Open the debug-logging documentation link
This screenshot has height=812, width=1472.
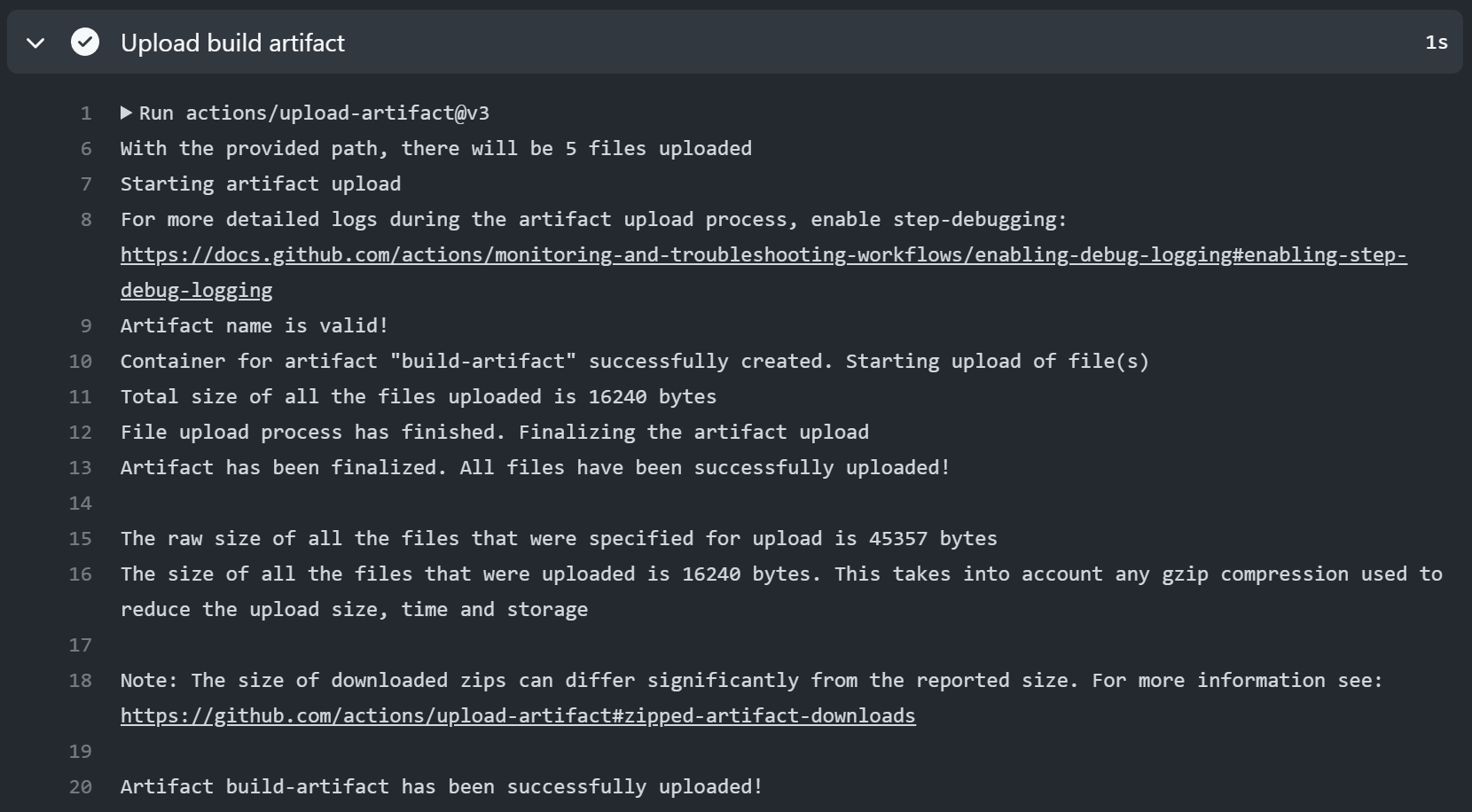pos(763,255)
